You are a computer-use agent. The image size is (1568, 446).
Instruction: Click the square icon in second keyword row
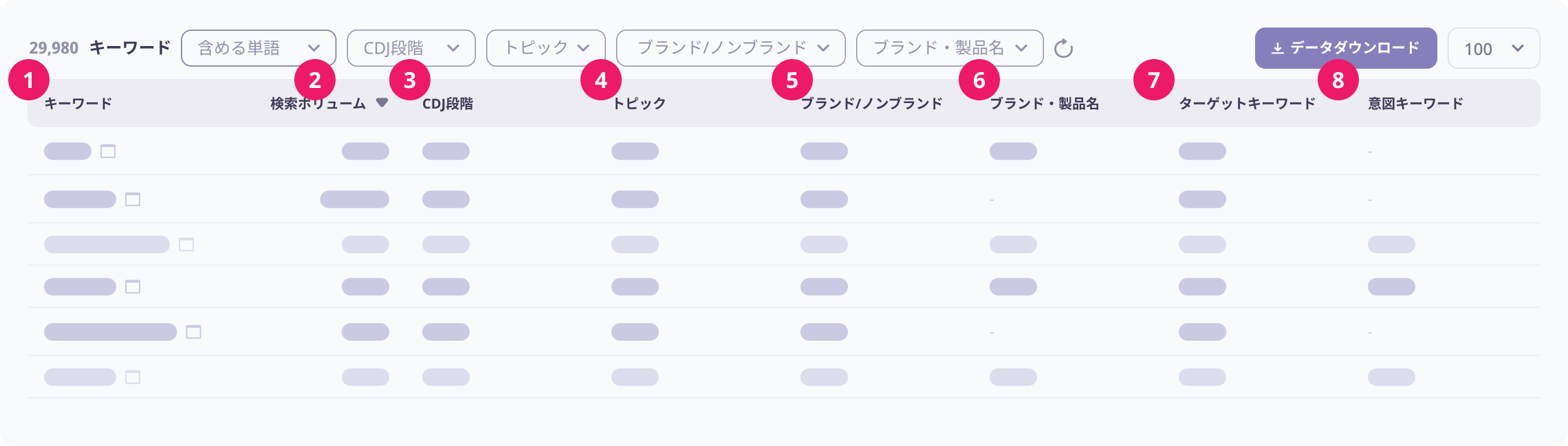click(x=133, y=199)
